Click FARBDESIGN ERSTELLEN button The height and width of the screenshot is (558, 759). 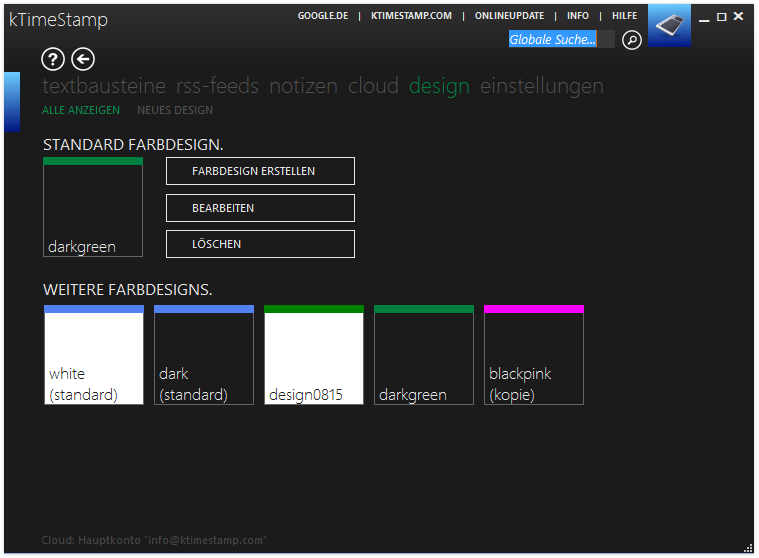pyautogui.click(x=260, y=171)
